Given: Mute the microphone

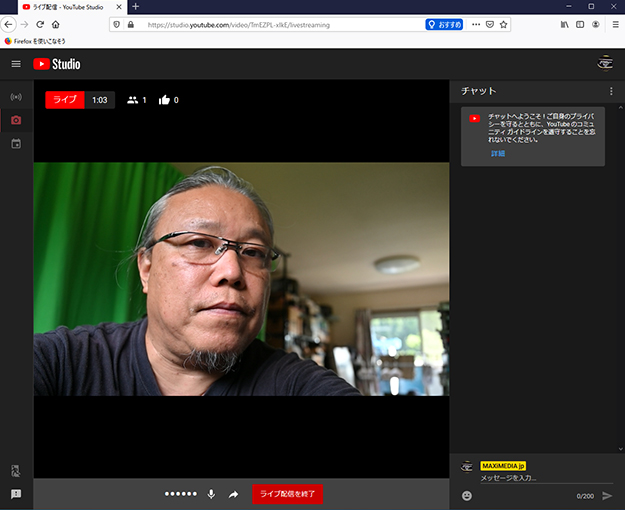Looking at the screenshot, I should (211, 494).
